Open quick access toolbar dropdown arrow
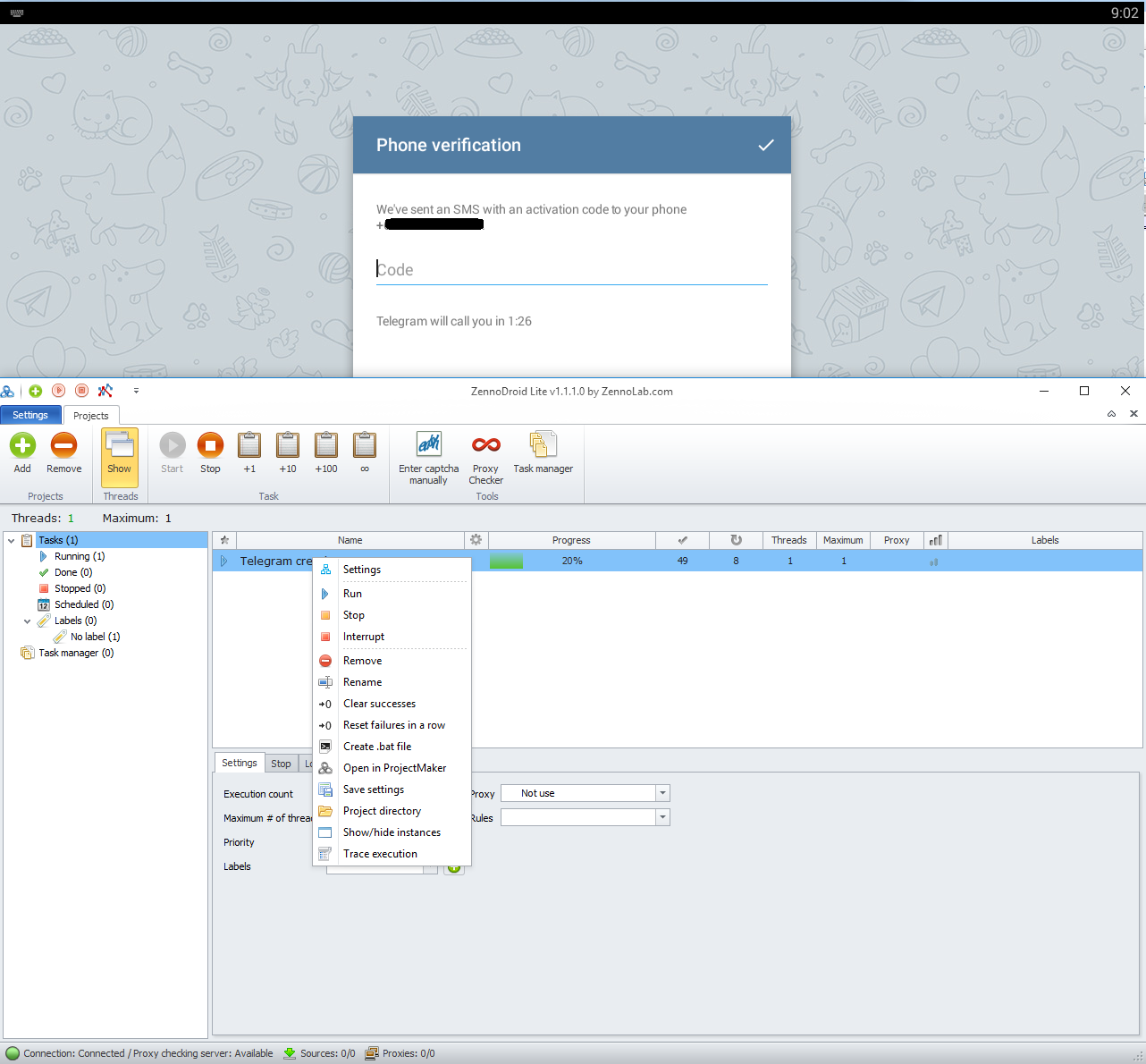 click(x=136, y=391)
